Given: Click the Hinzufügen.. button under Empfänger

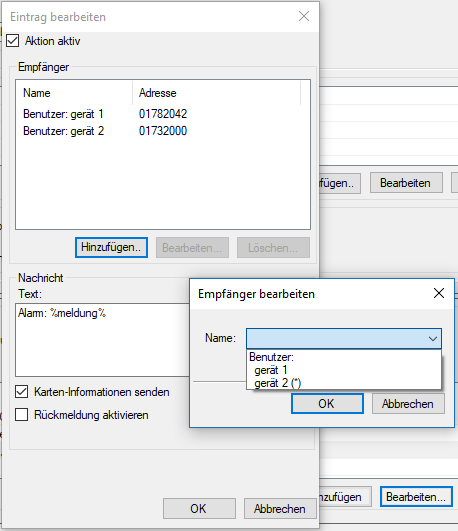Looking at the screenshot, I should click(111, 248).
